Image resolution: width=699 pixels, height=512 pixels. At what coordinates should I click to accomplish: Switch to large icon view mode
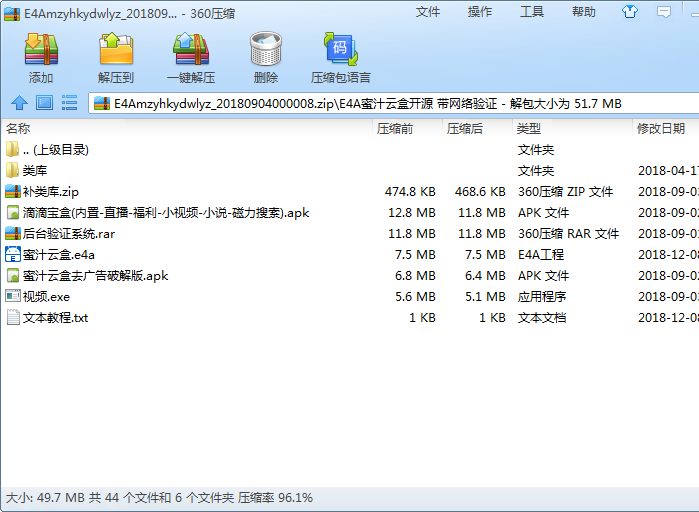click(44, 103)
